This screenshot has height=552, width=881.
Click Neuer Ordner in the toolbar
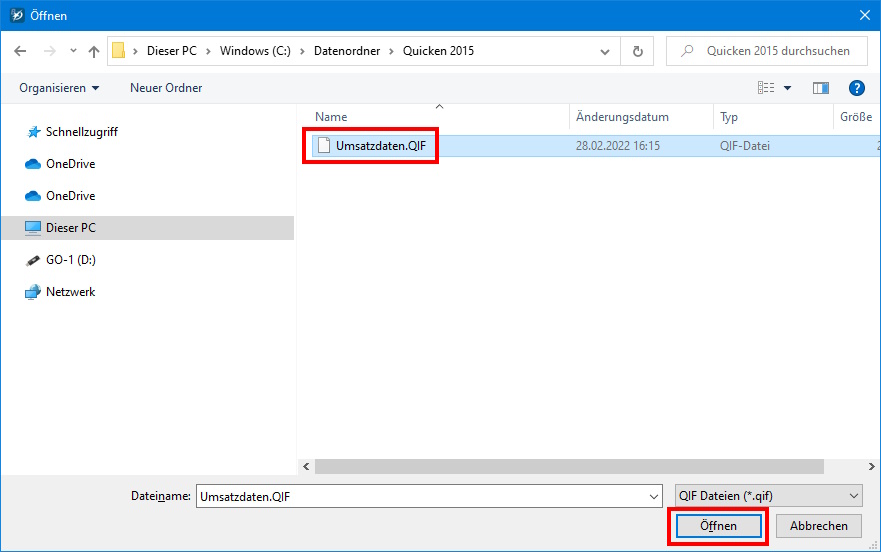point(166,88)
